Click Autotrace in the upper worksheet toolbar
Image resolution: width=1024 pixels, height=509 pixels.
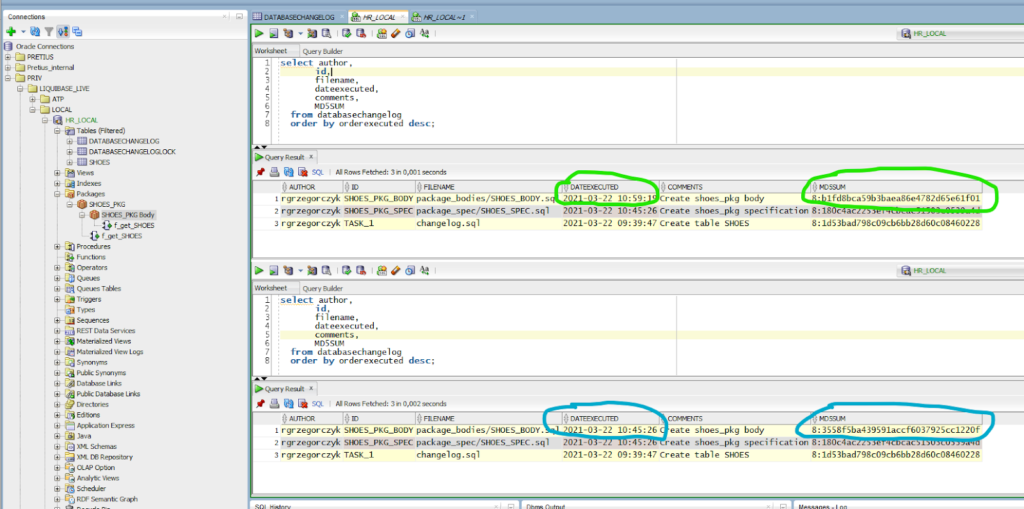click(x=312, y=33)
